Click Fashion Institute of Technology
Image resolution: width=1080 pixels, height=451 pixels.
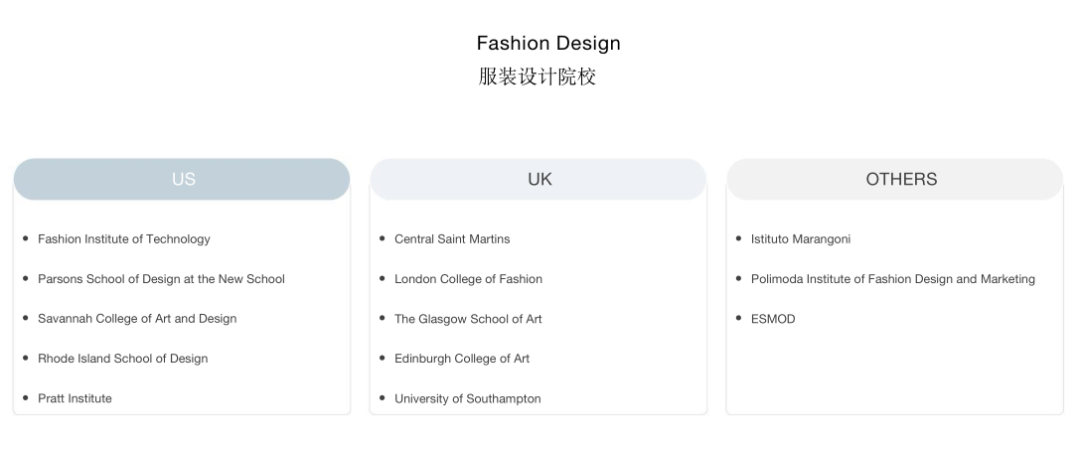pyautogui.click(x=124, y=239)
